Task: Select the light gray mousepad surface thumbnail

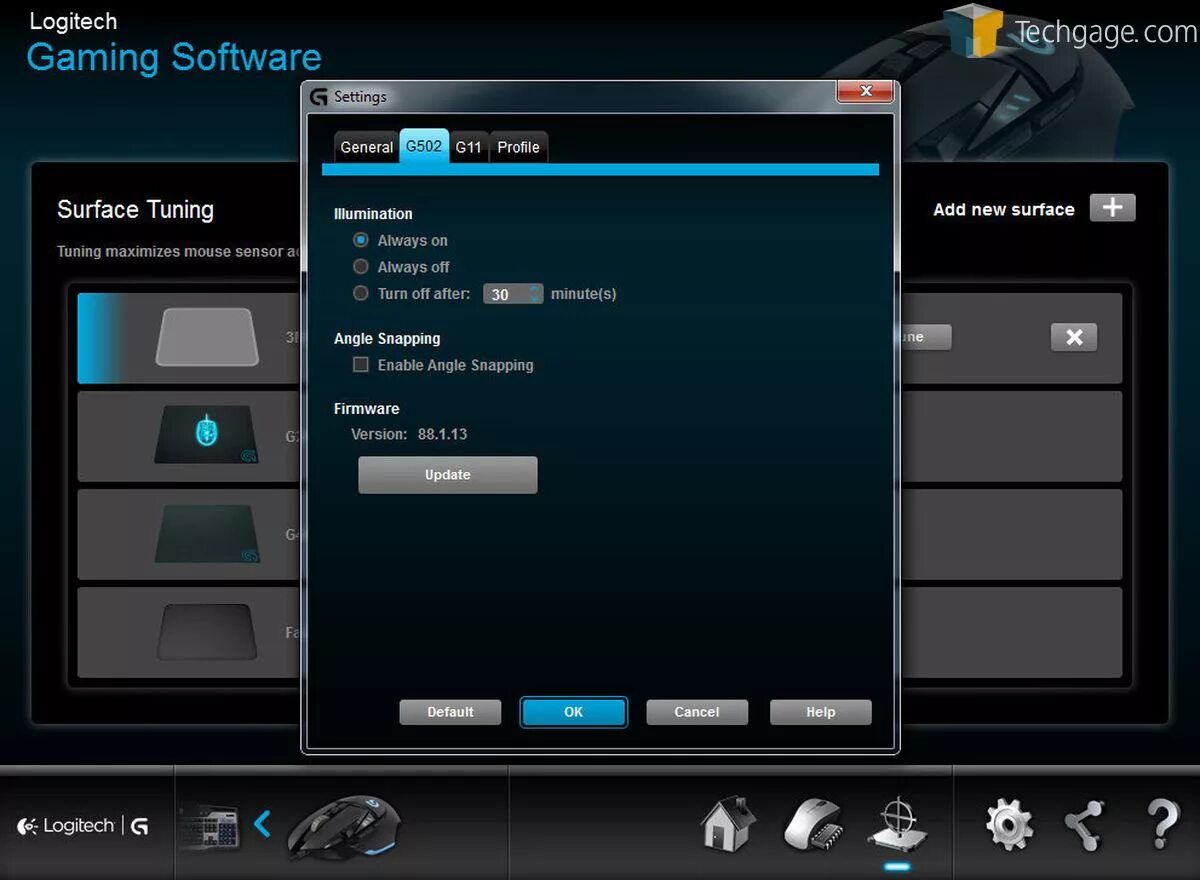Action: pyautogui.click(x=207, y=337)
